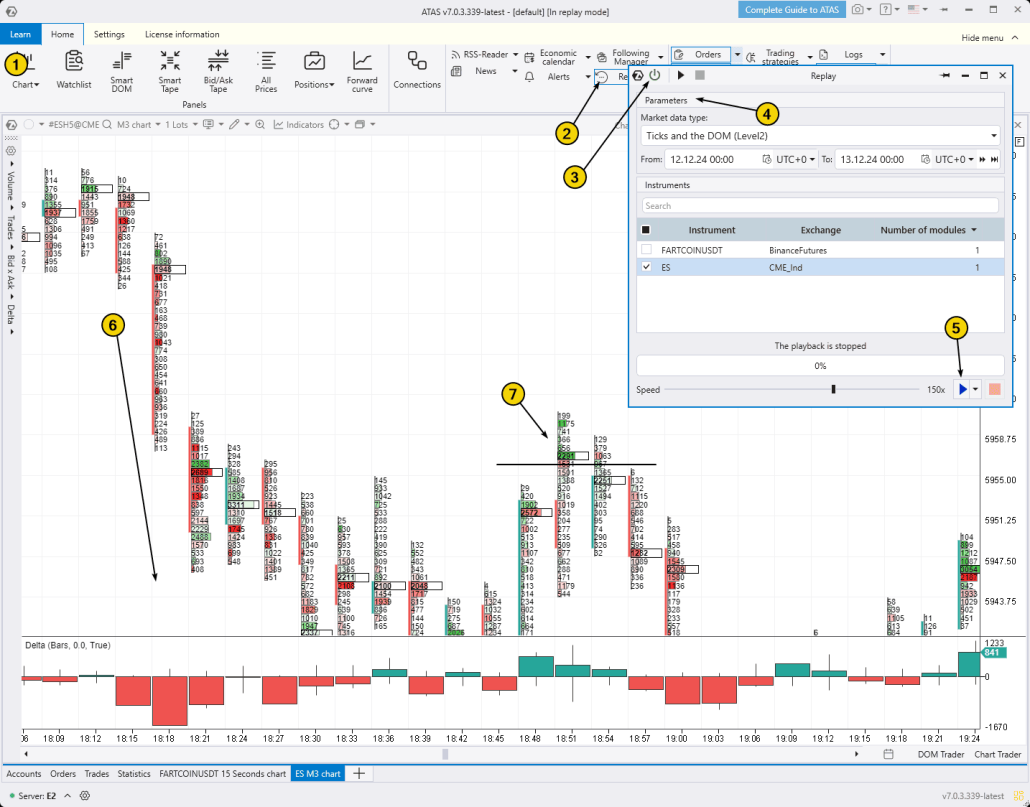Check the FARTCOINUSDT instrument checkbox
The width and height of the screenshot is (1030, 807).
648,250
